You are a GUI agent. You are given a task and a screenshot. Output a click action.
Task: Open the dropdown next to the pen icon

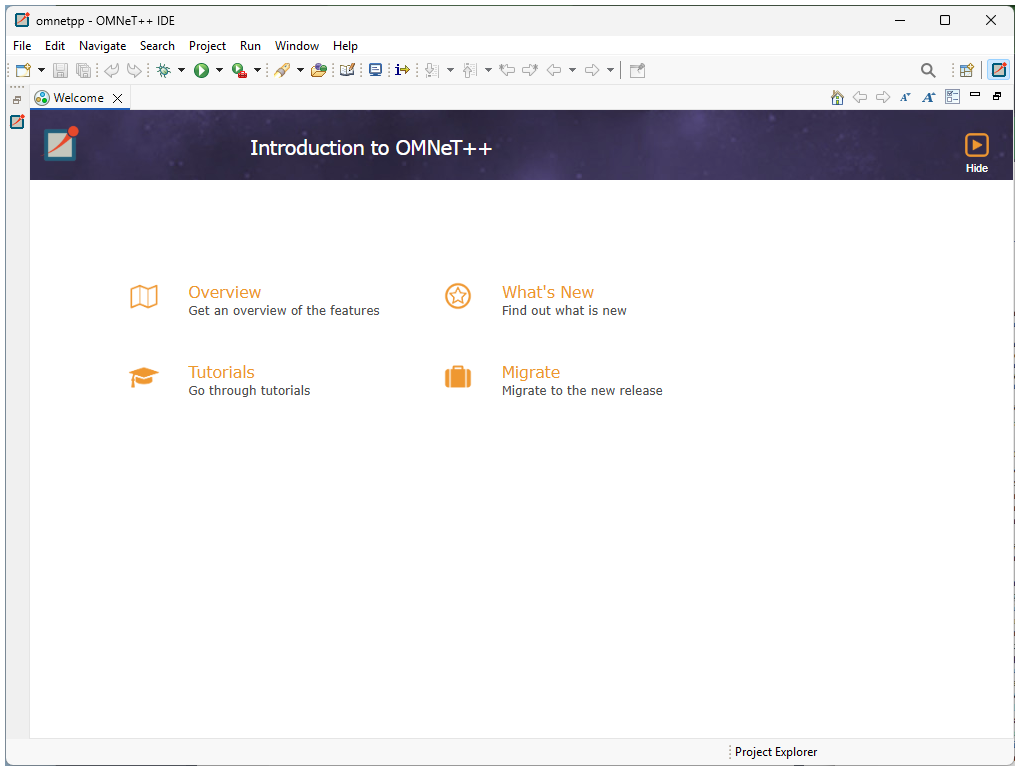(x=301, y=70)
